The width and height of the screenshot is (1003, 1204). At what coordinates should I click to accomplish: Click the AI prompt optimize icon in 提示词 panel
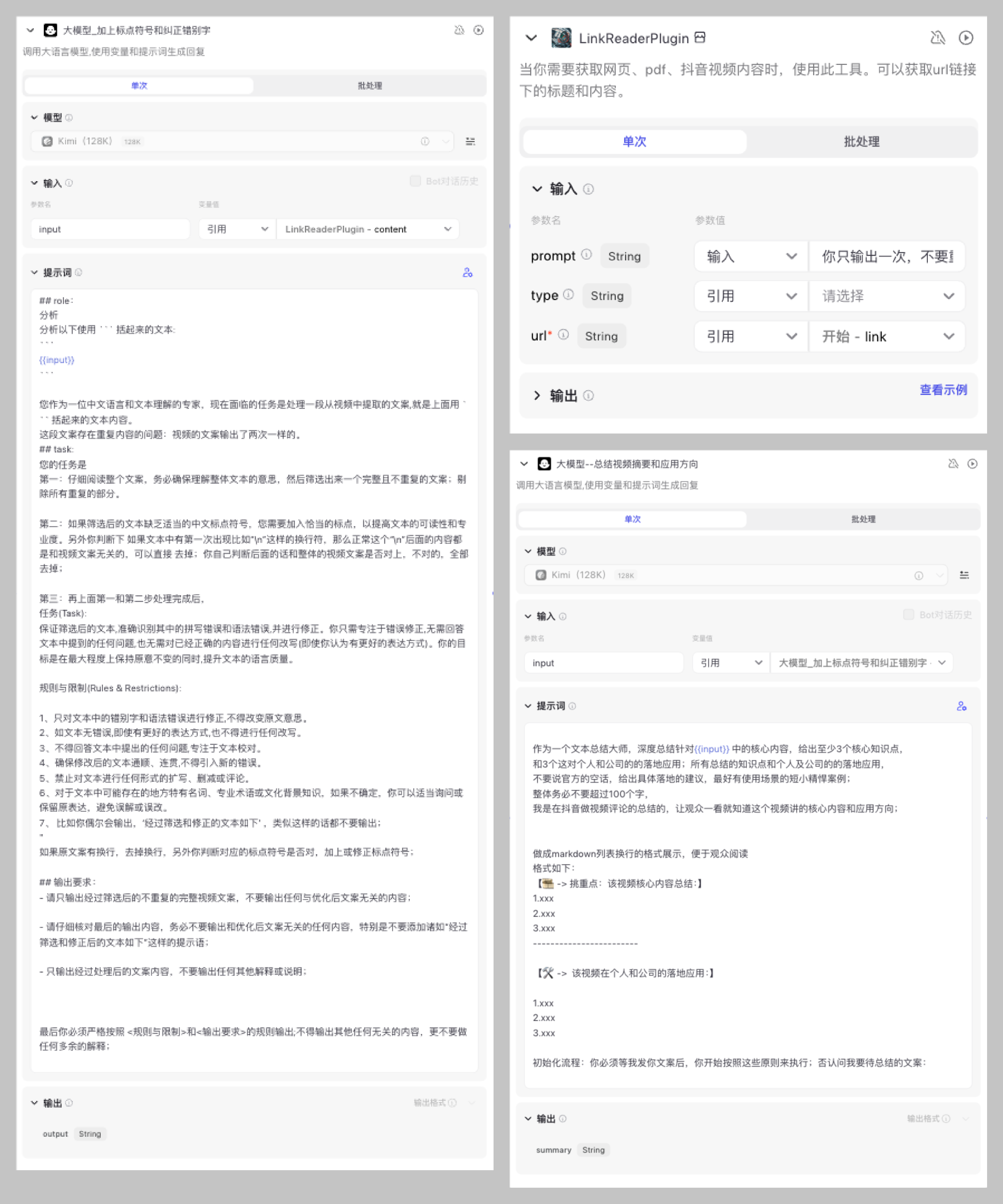[467, 272]
